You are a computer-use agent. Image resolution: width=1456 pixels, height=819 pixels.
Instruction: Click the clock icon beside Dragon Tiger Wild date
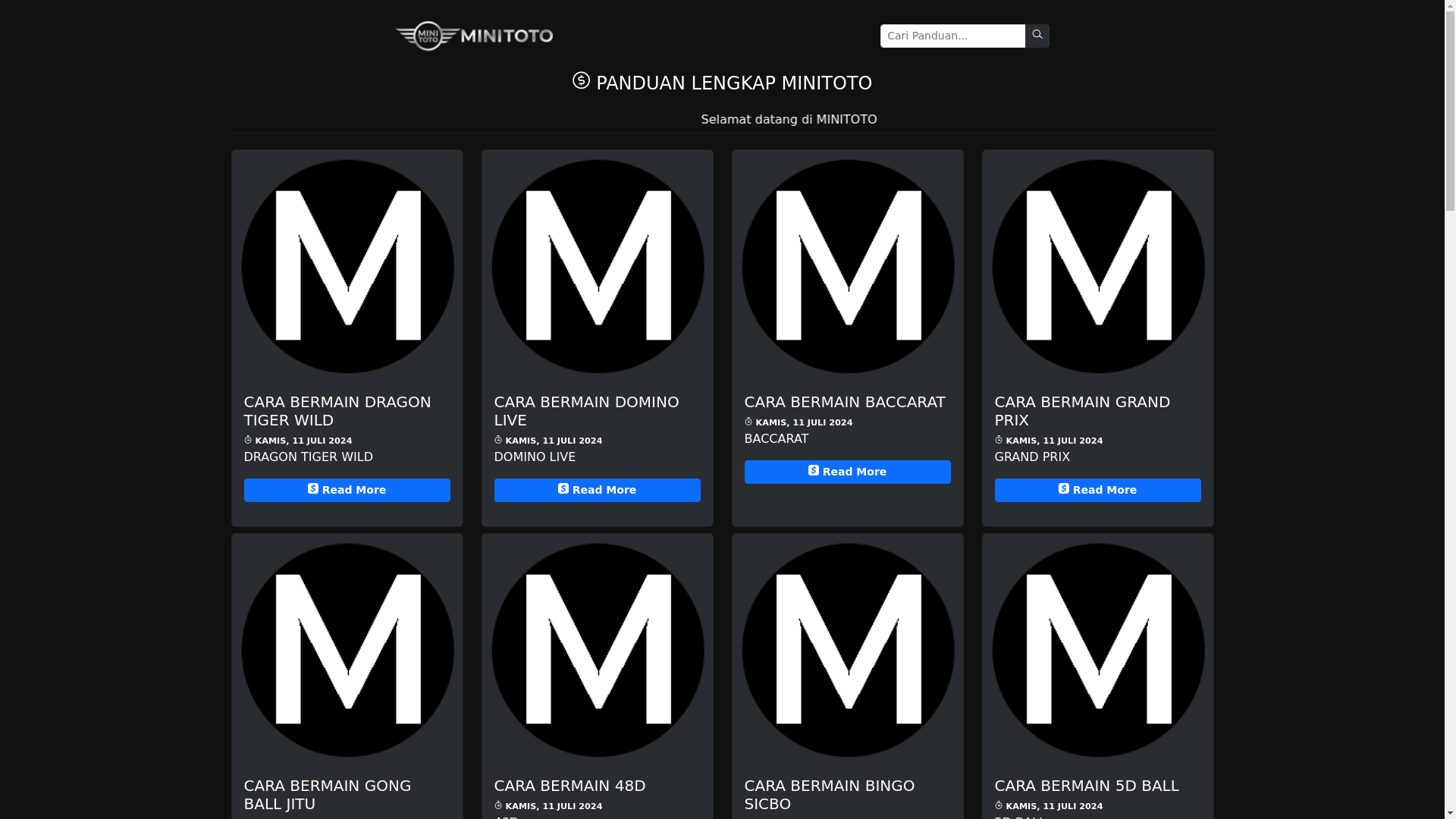(248, 440)
